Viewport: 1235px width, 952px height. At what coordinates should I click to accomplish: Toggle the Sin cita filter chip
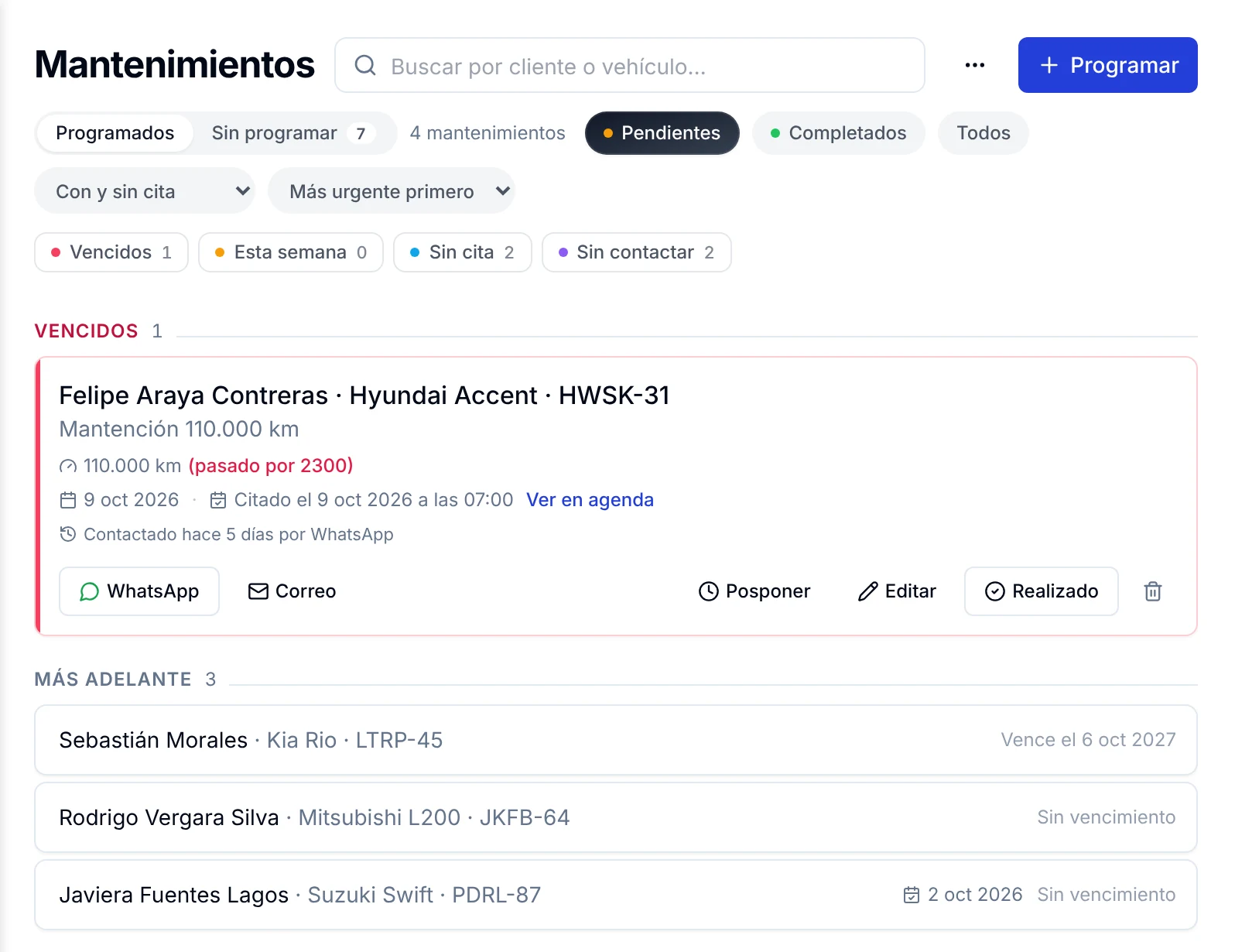[463, 252]
